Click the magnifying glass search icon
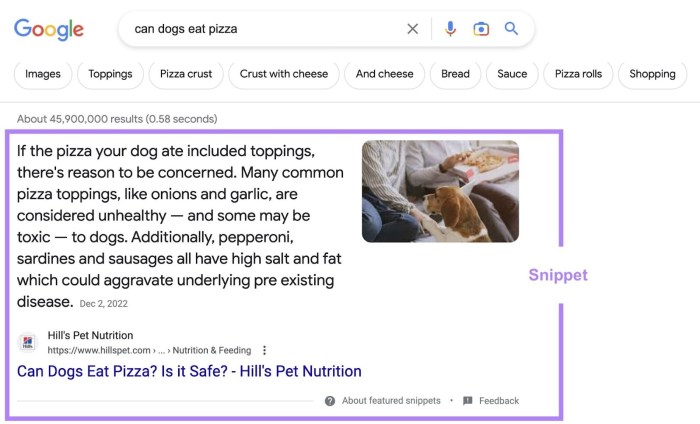This screenshot has height=424, width=700. [x=512, y=29]
